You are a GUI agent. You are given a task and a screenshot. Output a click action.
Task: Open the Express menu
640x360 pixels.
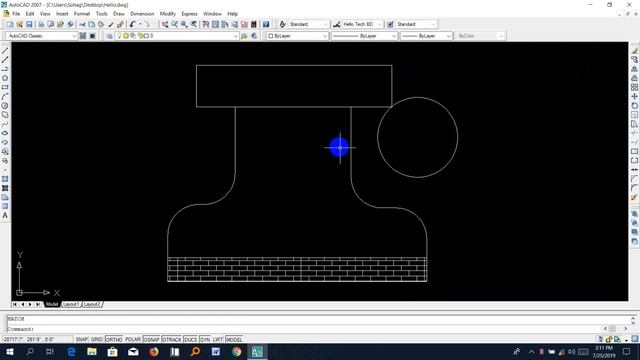pyautogui.click(x=189, y=14)
